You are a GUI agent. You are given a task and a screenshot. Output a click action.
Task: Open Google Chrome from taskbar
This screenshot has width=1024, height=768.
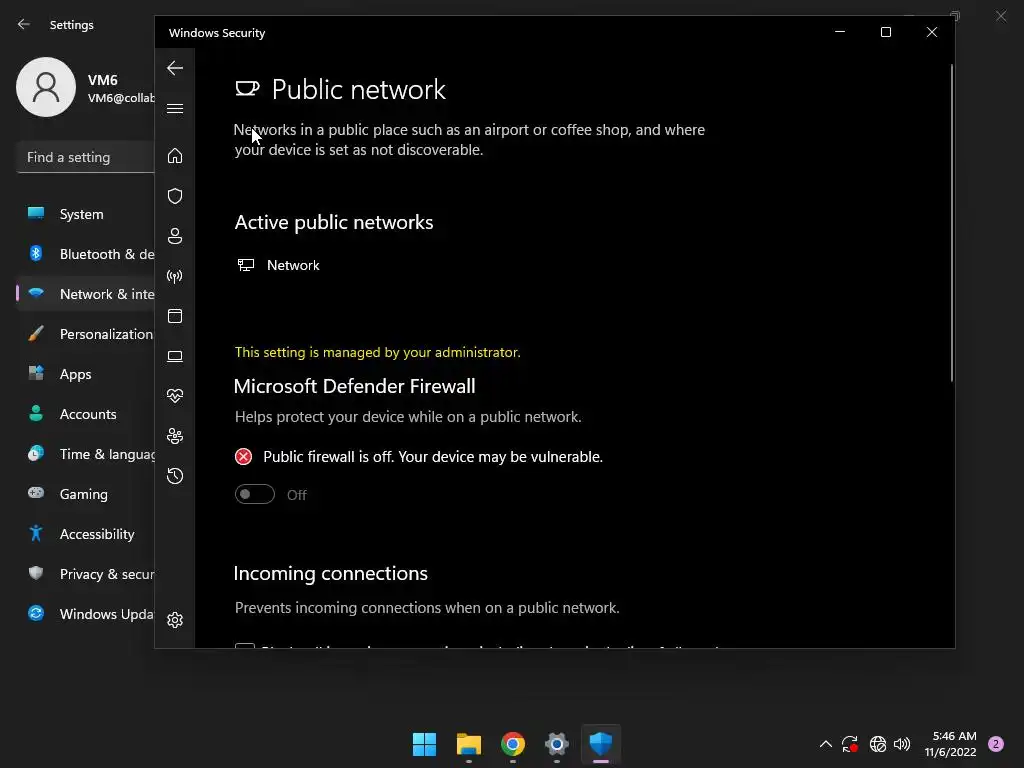pyautogui.click(x=513, y=744)
